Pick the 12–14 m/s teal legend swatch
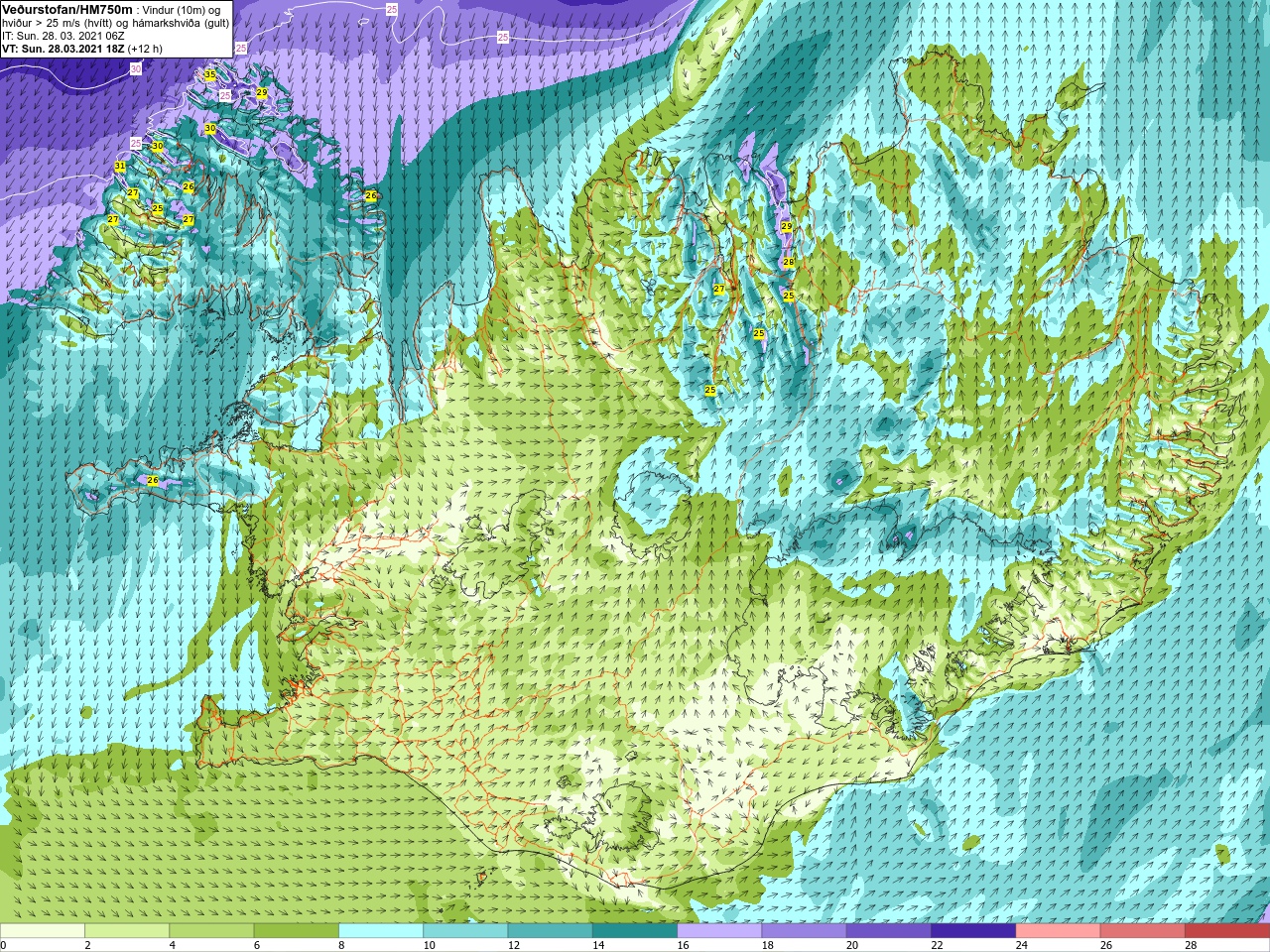 551,931
